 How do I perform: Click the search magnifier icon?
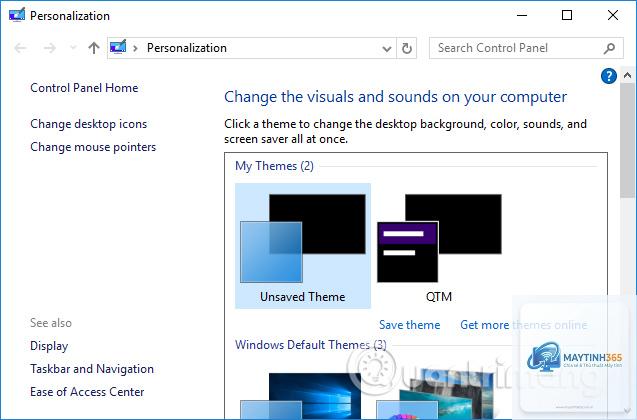[x=609, y=48]
